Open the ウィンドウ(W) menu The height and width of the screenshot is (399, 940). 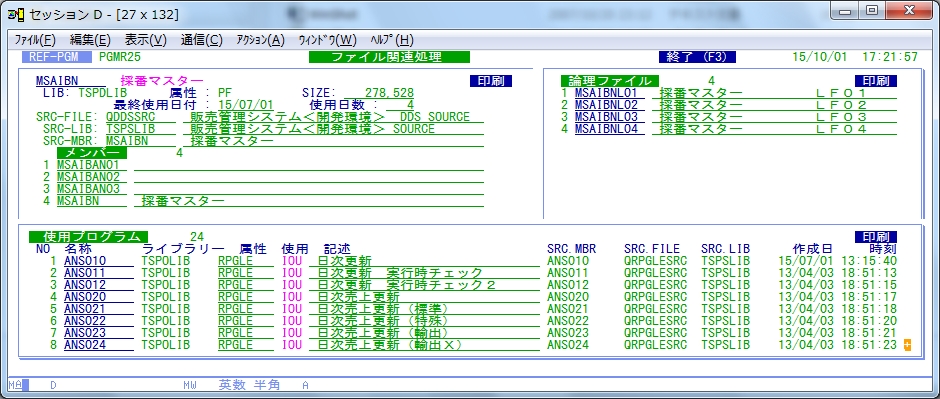point(327,40)
